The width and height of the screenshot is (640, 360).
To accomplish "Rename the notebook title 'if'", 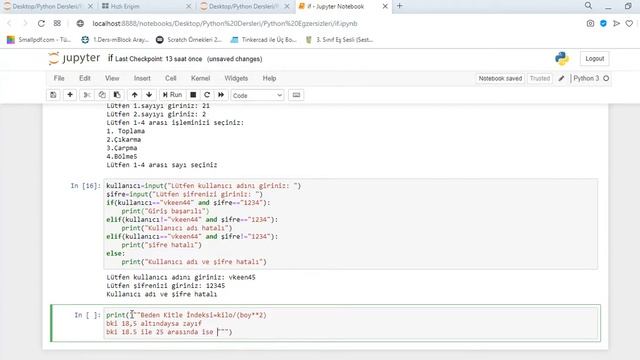I will point(110,58).
